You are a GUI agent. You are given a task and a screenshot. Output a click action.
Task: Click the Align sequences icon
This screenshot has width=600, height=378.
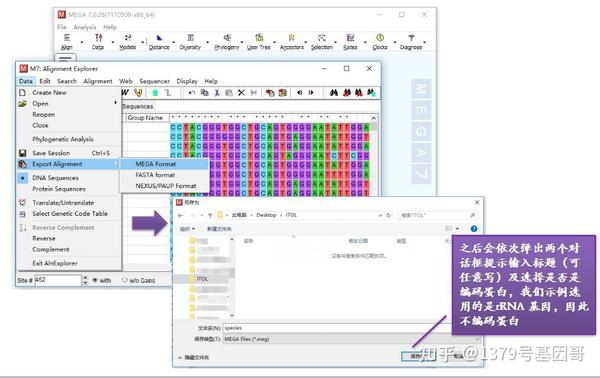pyautogui.click(x=67, y=41)
